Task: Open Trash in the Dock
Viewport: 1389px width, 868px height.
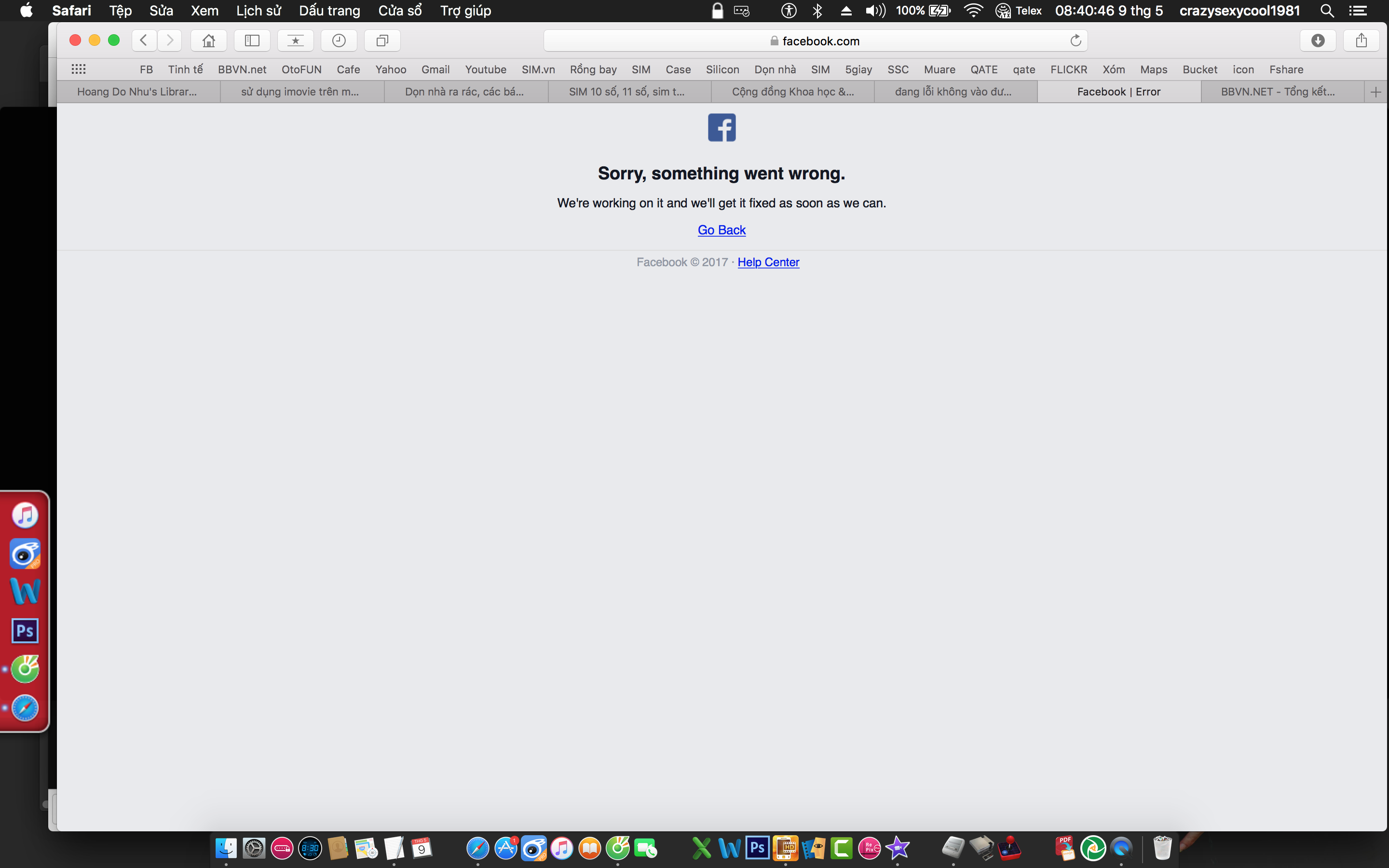Action: point(1162,848)
